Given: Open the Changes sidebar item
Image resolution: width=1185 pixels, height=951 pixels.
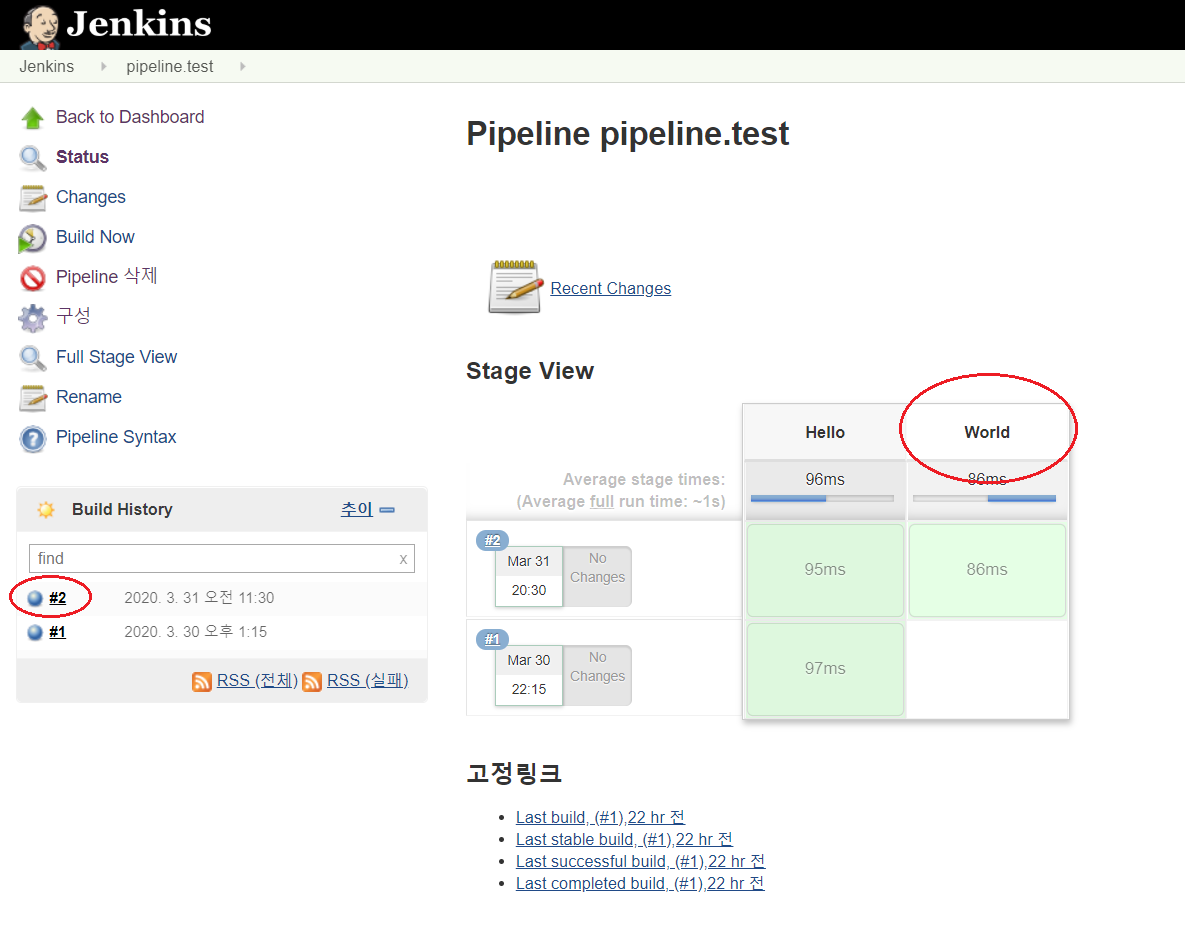Looking at the screenshot, I should tap(91, 197).
